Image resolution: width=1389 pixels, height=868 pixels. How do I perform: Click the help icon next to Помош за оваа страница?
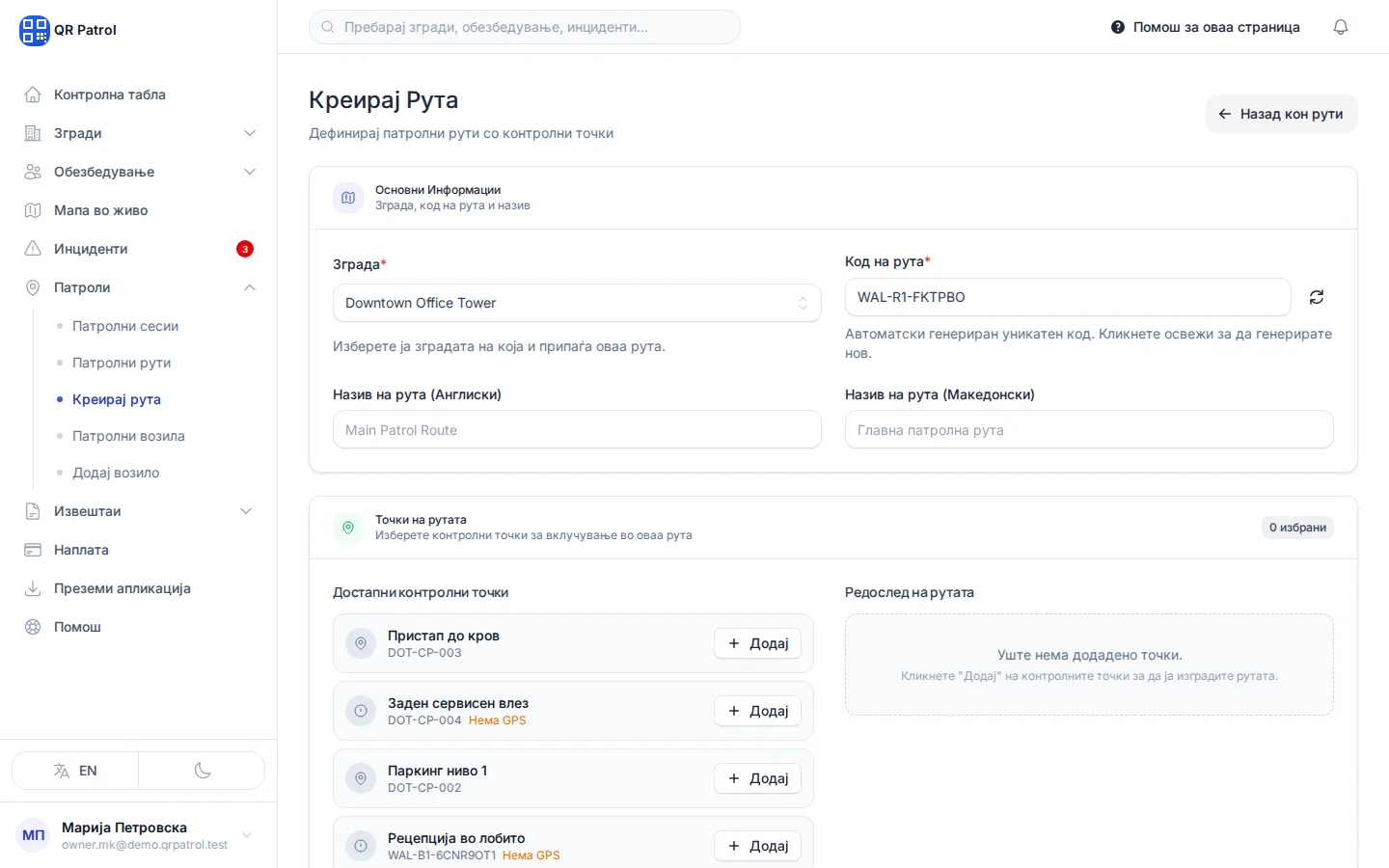(1117, 27)
